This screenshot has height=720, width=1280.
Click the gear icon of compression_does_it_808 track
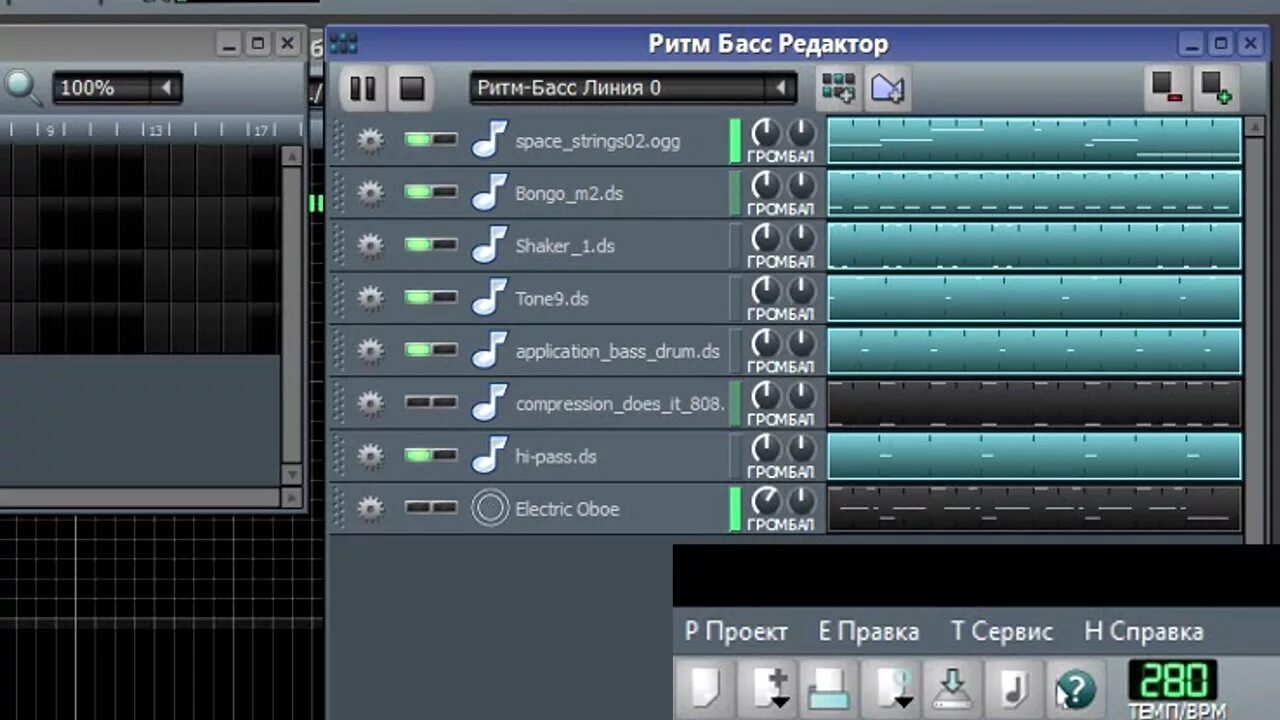370,403
